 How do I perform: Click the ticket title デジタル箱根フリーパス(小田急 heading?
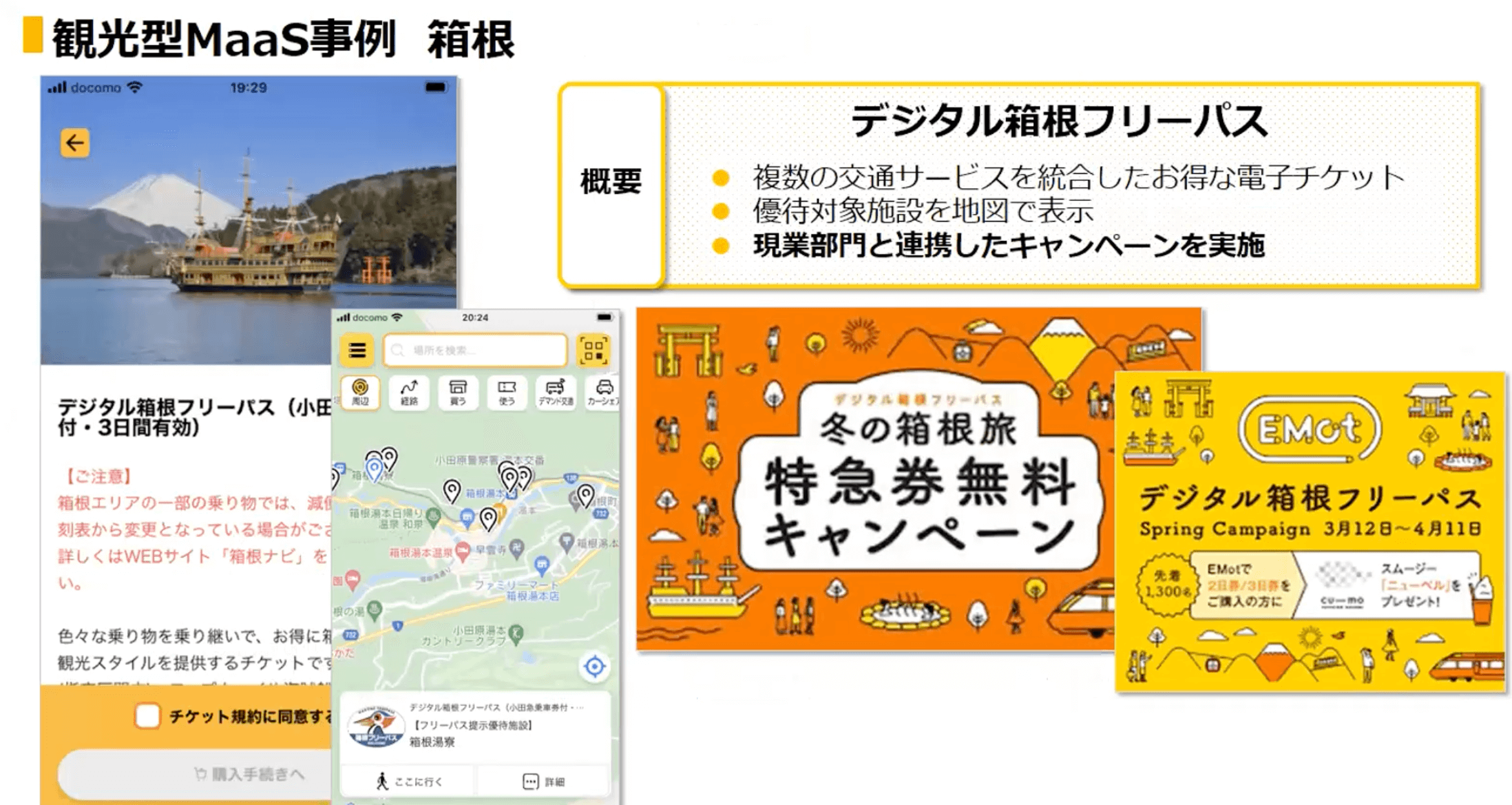194,417
